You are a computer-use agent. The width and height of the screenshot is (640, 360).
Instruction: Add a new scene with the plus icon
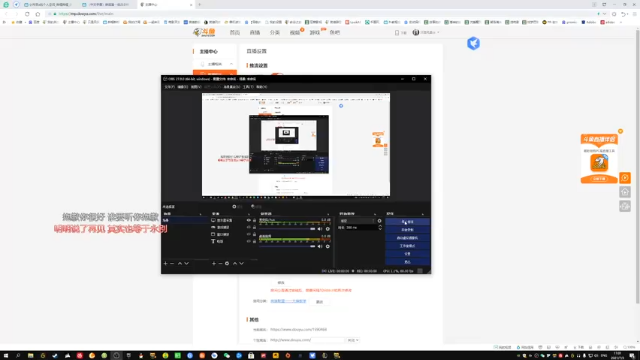point(165,264)
